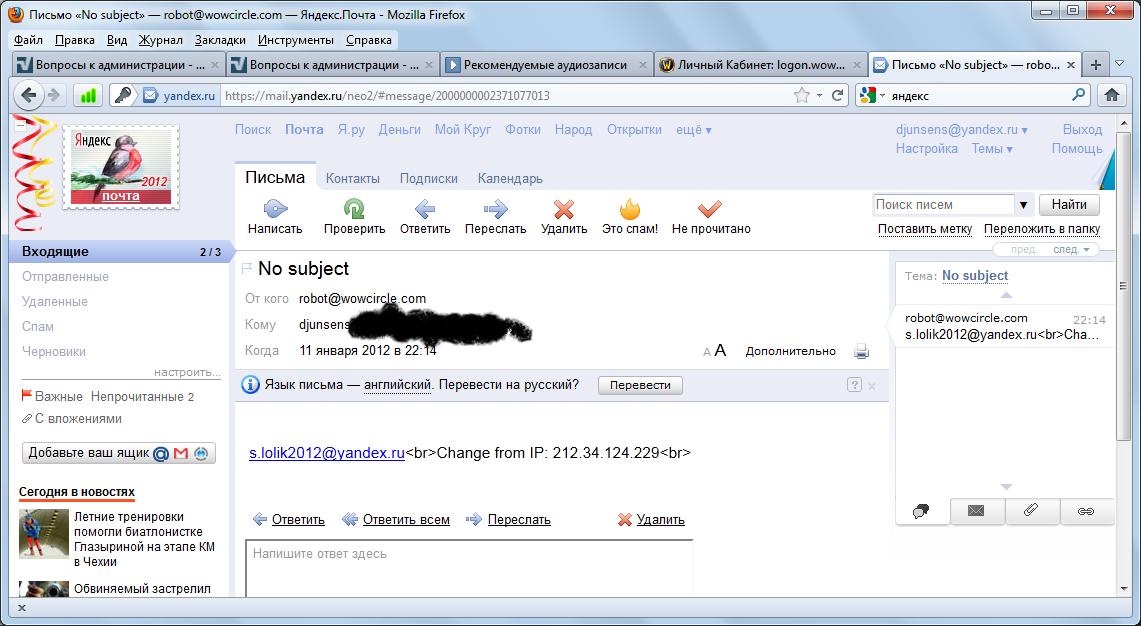
Task: Filter by Непрочитанные 2
Action: point(143,397)
